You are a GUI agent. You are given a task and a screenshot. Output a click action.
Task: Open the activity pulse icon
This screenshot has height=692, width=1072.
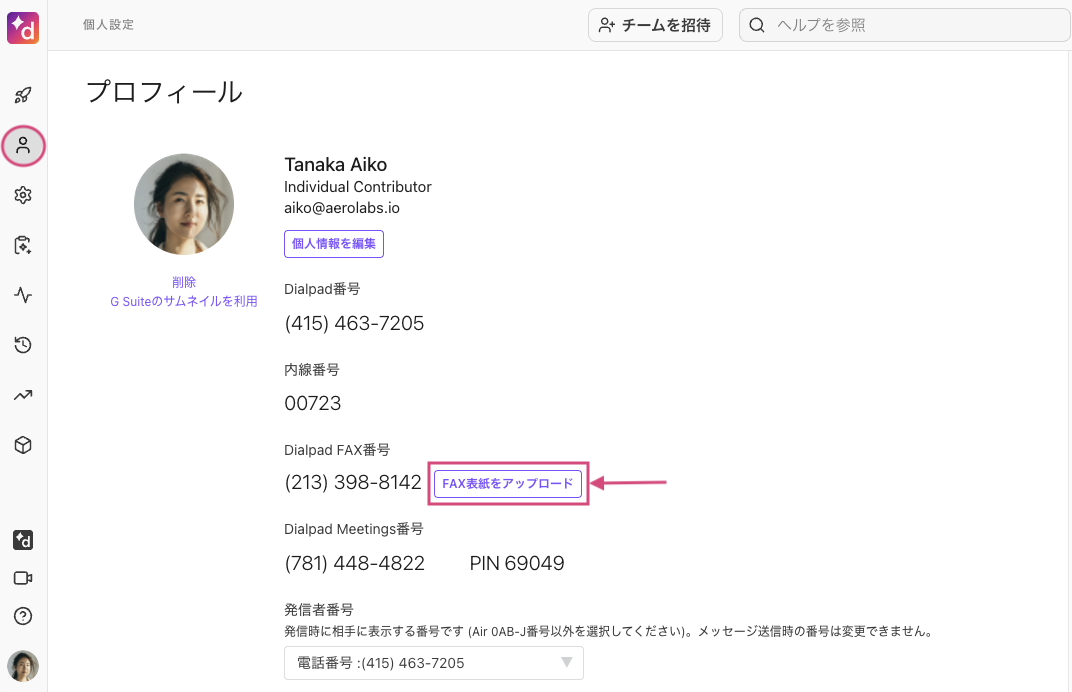23,295
